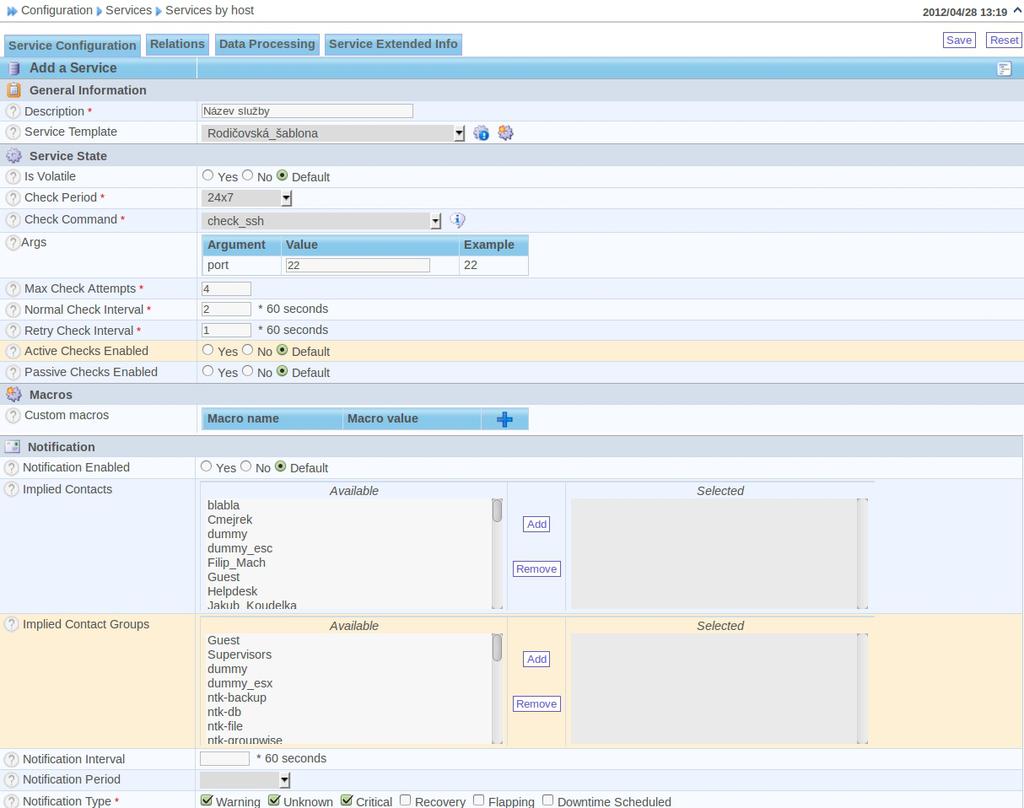Screen dimensions: 1024x808
Task: Set Is Volatile to No
Action: tap(248, 175)
